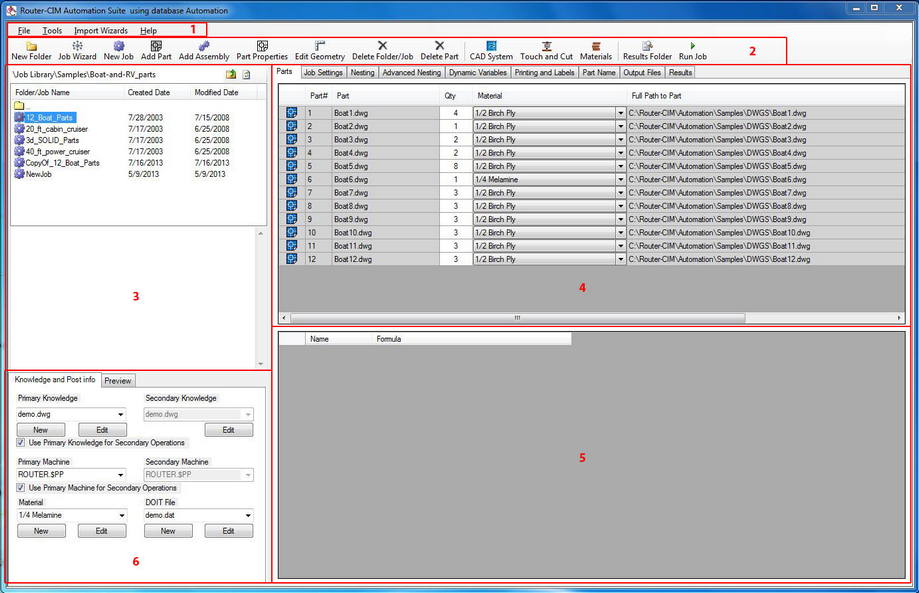The image size is (919, 593).
Task: Click part icon for Boat12.dwg row
Action: (291, 259)
